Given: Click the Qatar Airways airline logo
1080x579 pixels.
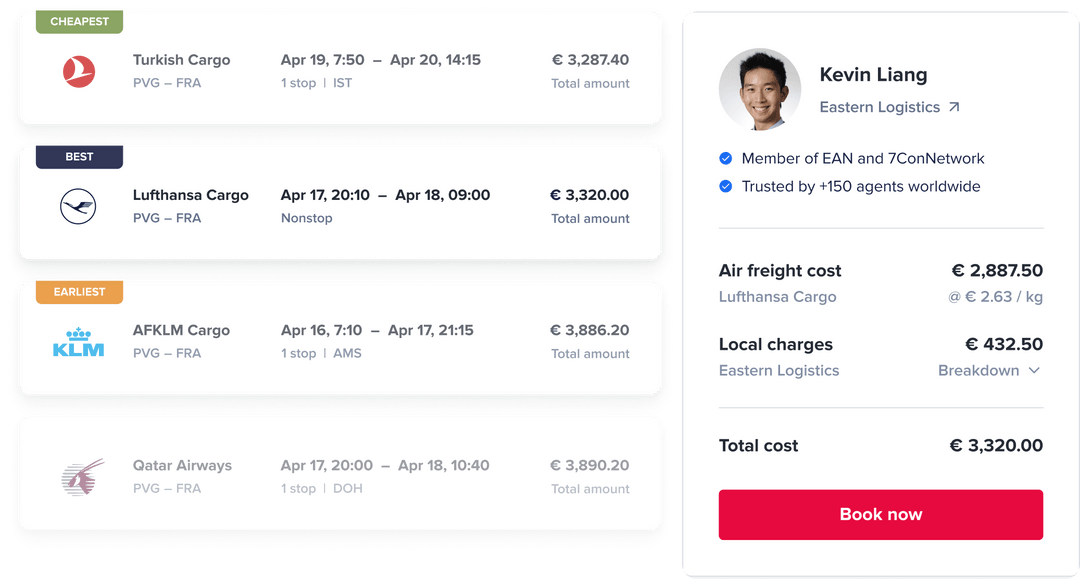Looking at the screenshot, I should point(78,476).
